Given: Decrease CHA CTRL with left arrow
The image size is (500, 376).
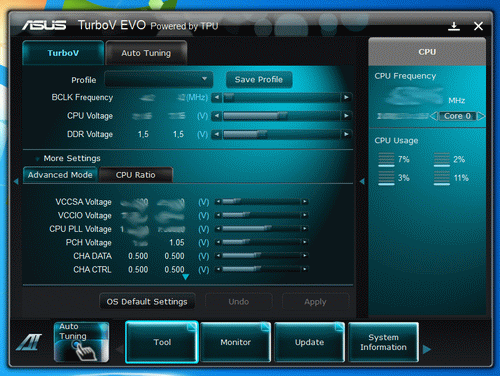Looking at the screenshot, I should (x=218, y=269).
